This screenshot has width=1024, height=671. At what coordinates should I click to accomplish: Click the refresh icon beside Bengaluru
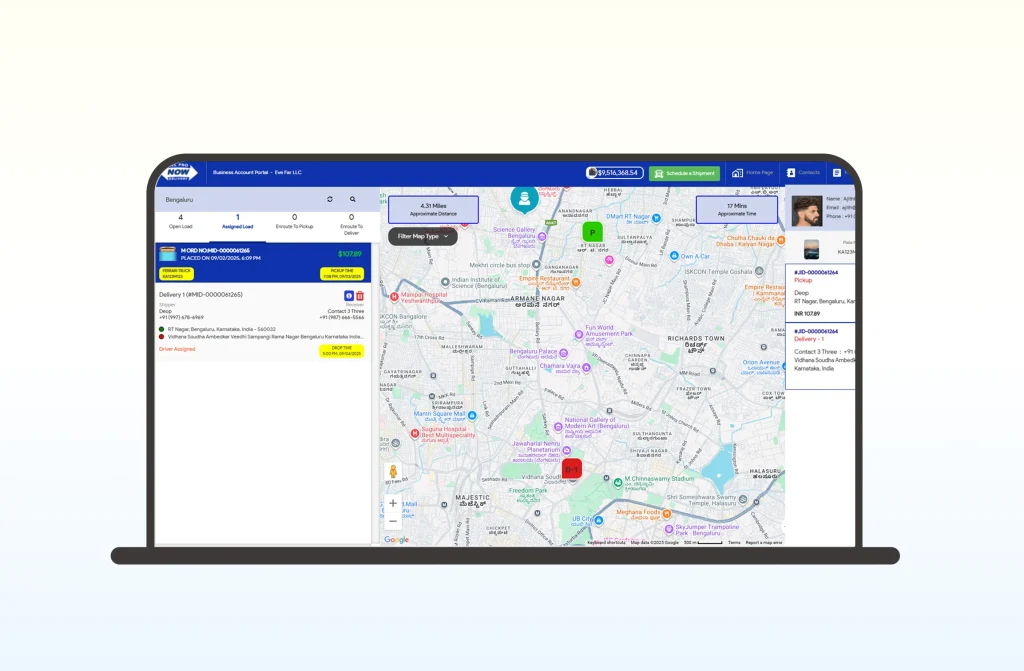[330, 200]
